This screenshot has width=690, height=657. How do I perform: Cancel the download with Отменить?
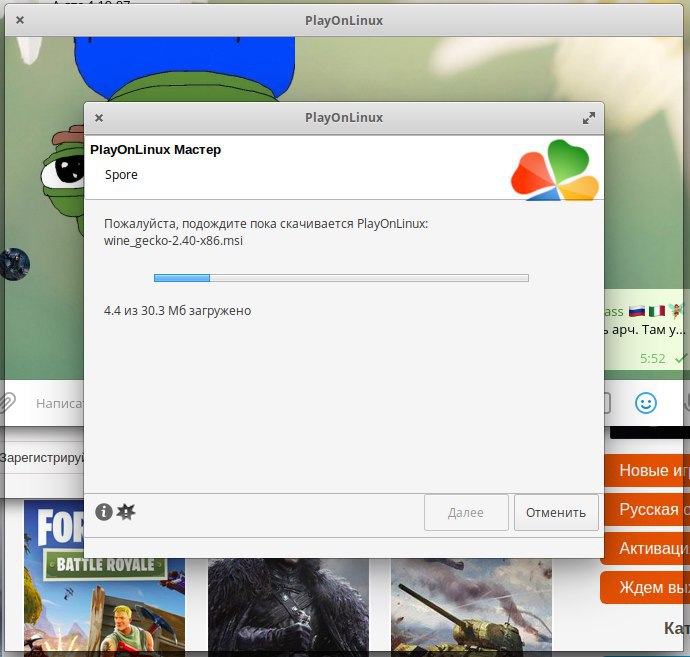tap(556, 513)
